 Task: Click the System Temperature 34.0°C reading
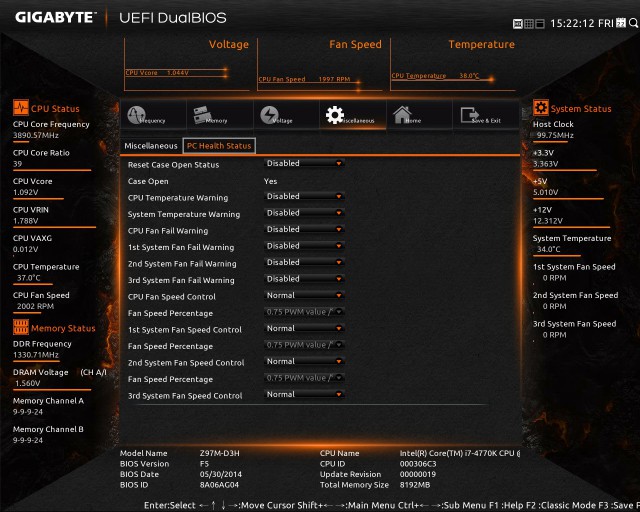click(549, 249)
